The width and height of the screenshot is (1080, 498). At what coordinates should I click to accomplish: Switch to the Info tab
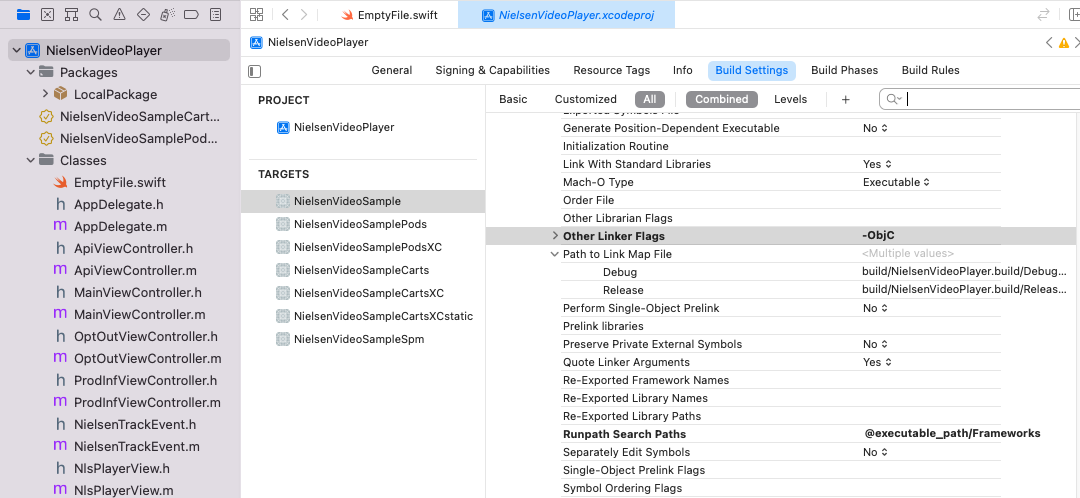(x=683, y=70)
